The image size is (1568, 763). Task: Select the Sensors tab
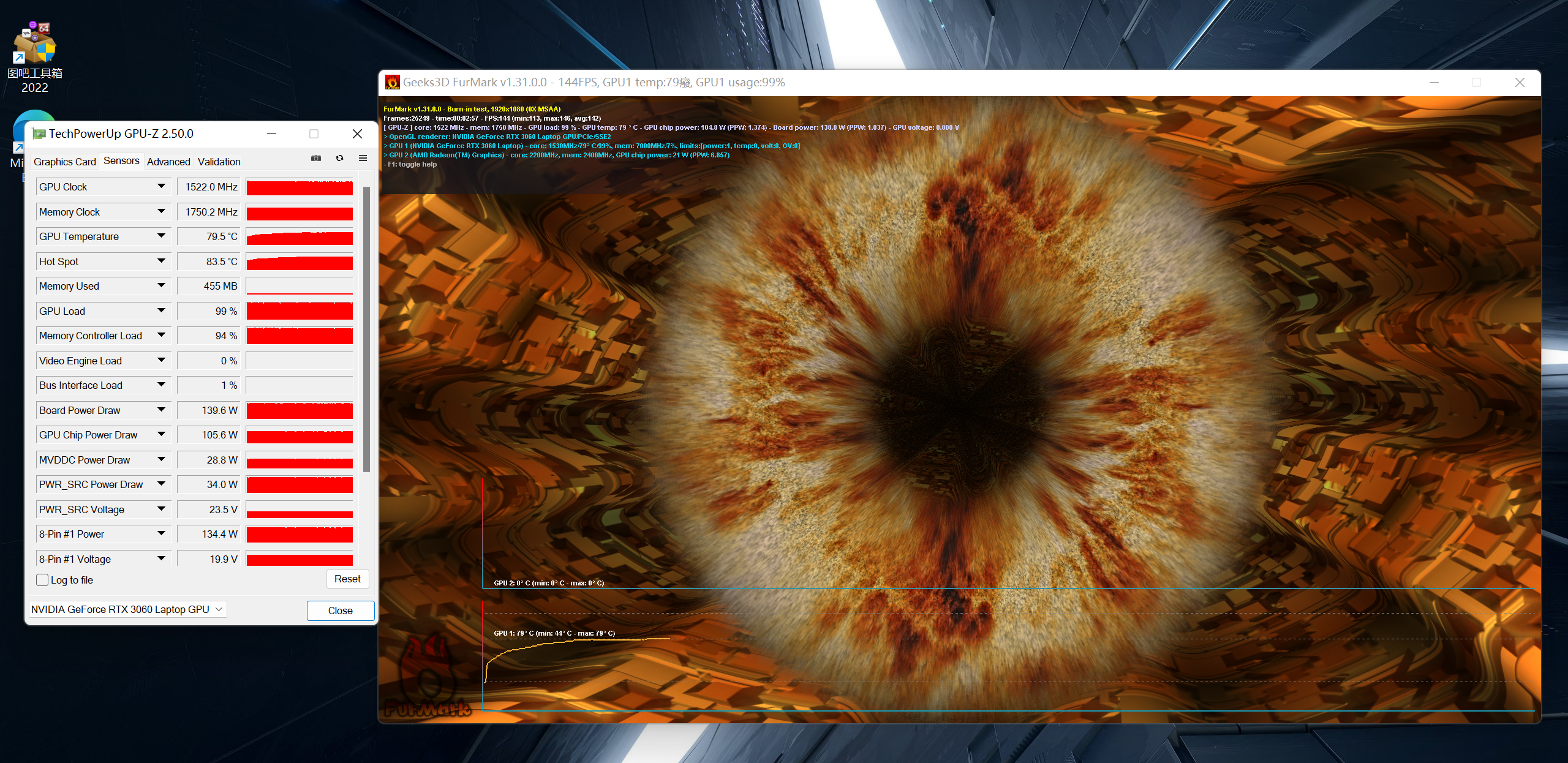[x=121, y=160]
